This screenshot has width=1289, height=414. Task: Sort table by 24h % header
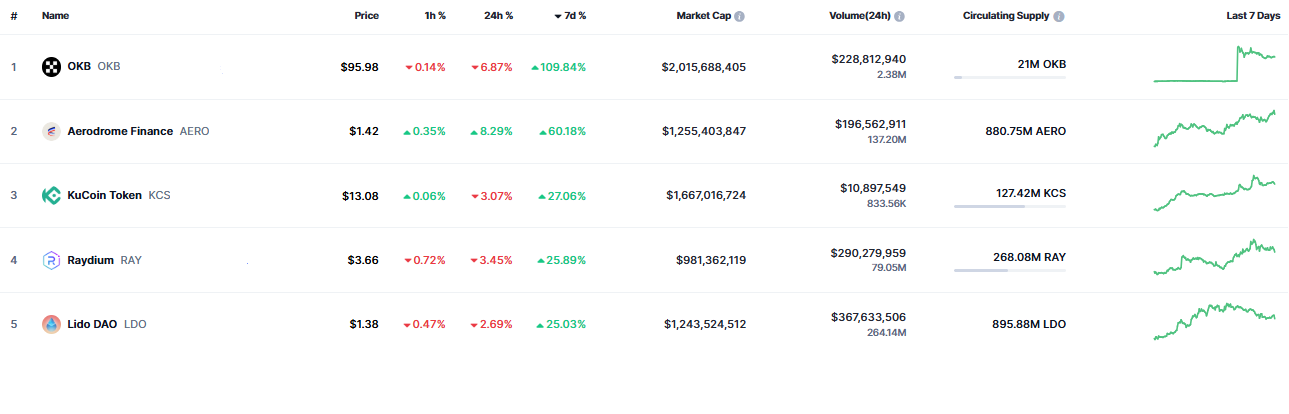click(x=498, y=16)
